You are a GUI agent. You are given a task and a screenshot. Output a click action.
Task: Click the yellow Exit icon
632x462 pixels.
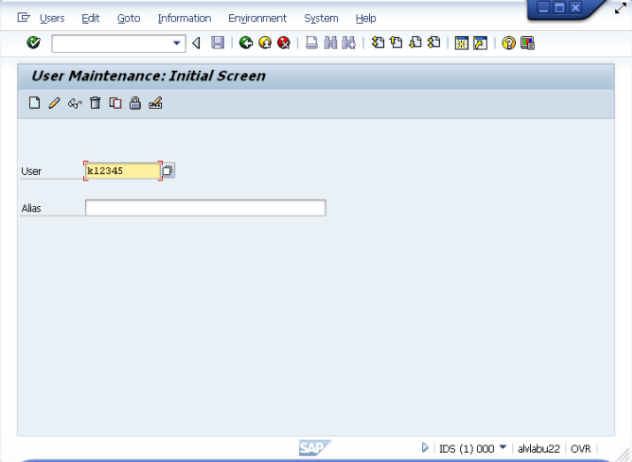[265, 43]
